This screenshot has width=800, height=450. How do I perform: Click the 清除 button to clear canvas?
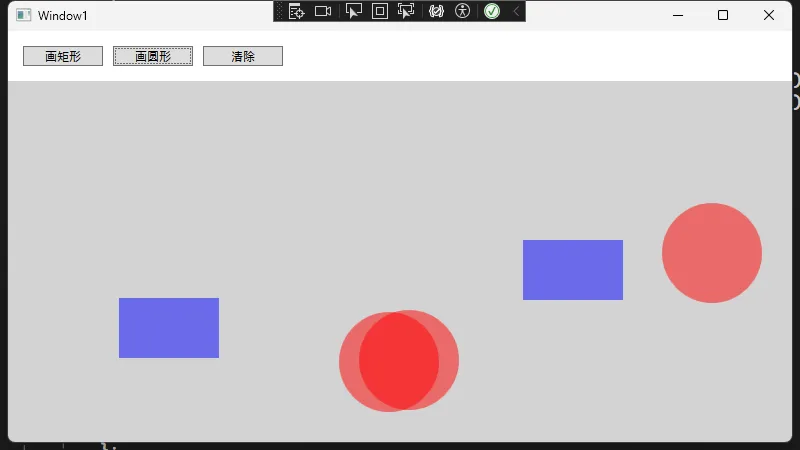(x=243, y=56)
